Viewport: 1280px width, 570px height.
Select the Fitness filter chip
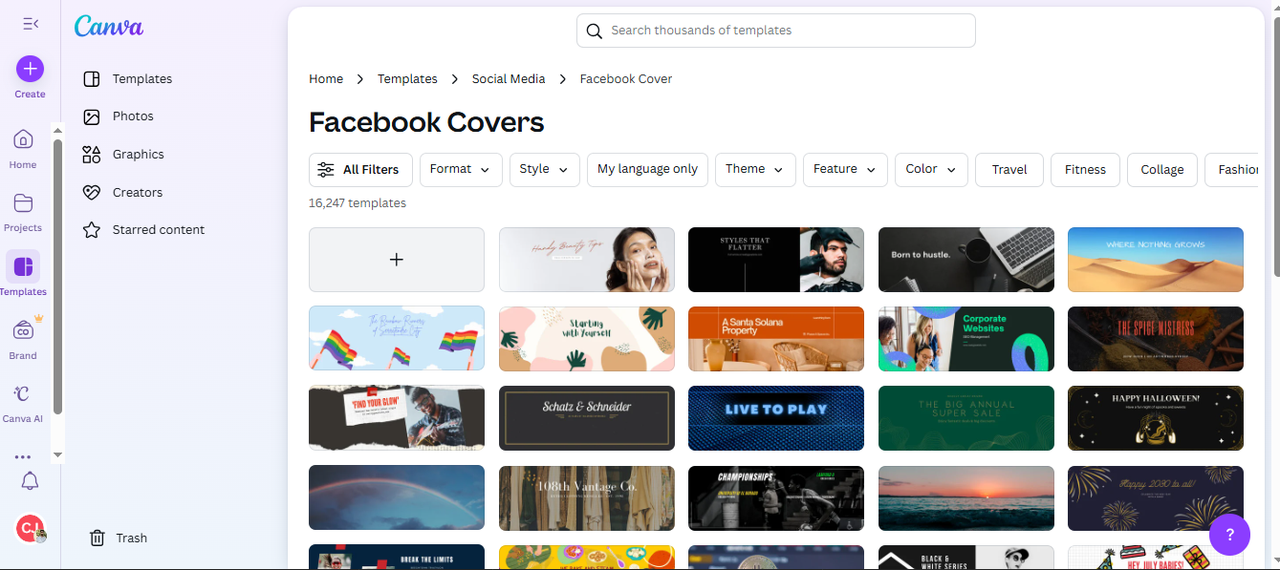1085,170
